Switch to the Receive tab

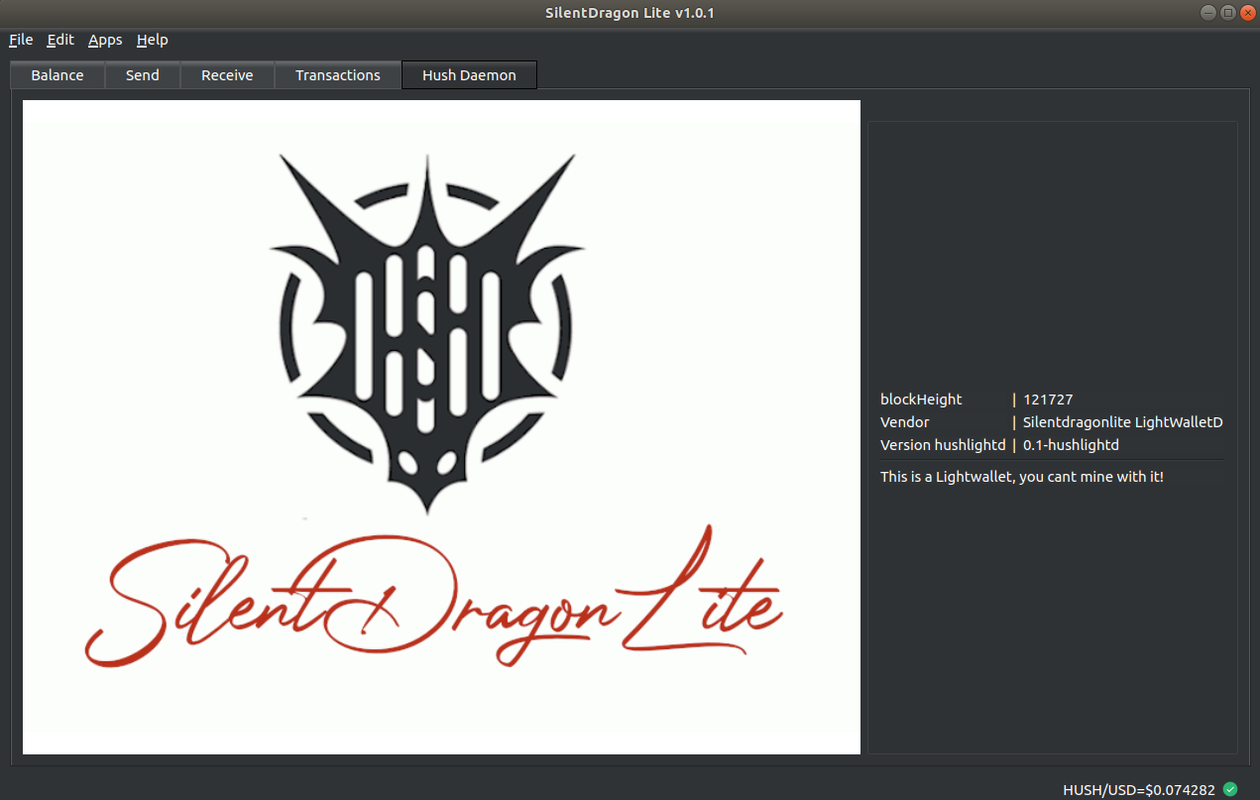[227, 75]
